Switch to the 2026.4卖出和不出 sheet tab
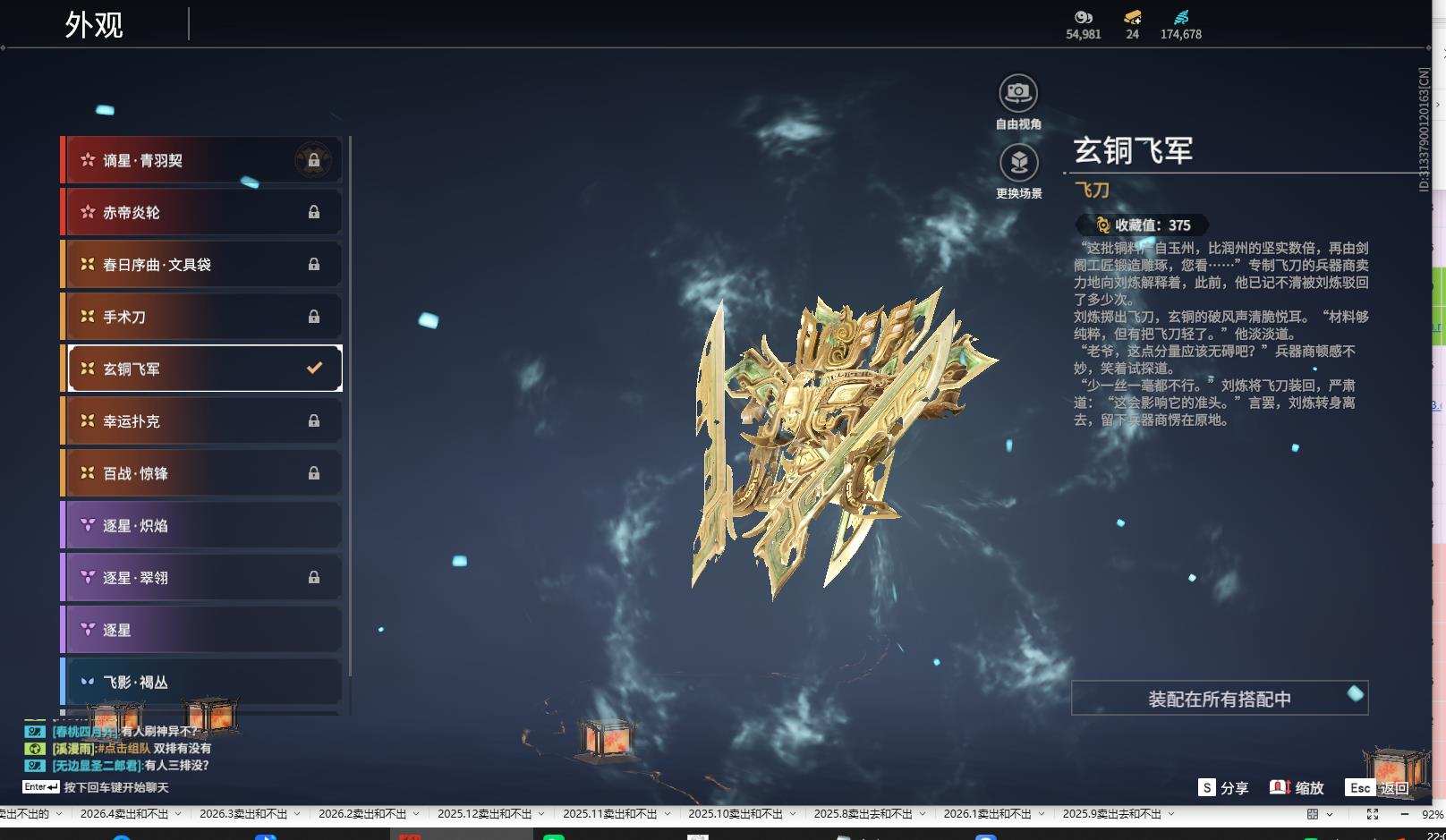Image resolution: width=1446 pixels, height=840 pixels. [124, 814]
